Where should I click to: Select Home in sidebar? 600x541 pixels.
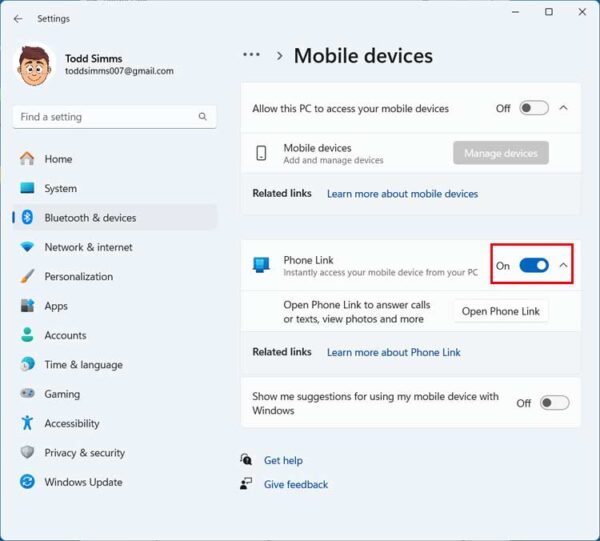coord(115,158)
